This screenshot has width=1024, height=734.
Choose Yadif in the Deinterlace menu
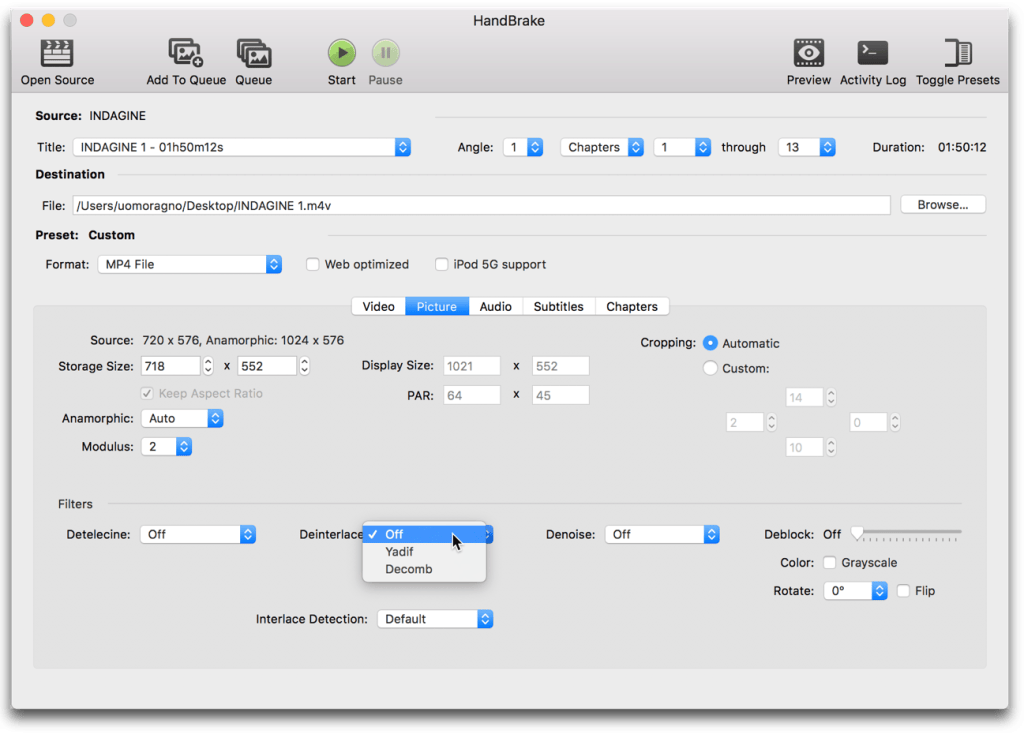tap(424, 552)
